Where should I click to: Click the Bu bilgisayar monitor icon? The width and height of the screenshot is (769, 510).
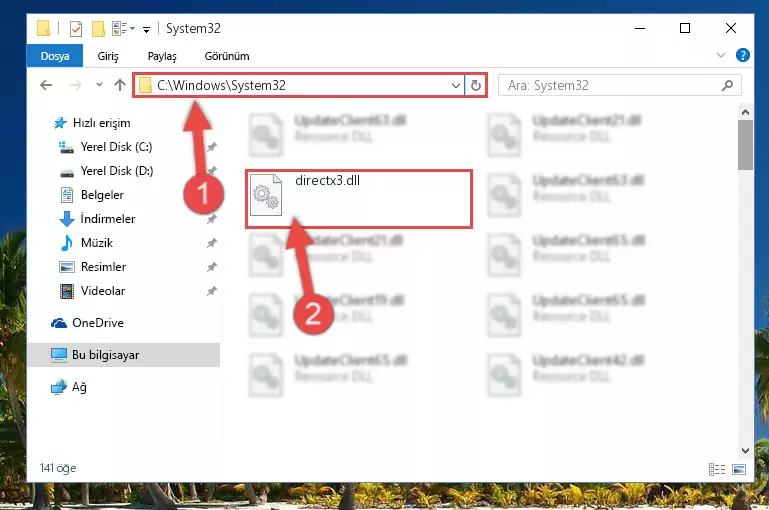pos(59,355)
